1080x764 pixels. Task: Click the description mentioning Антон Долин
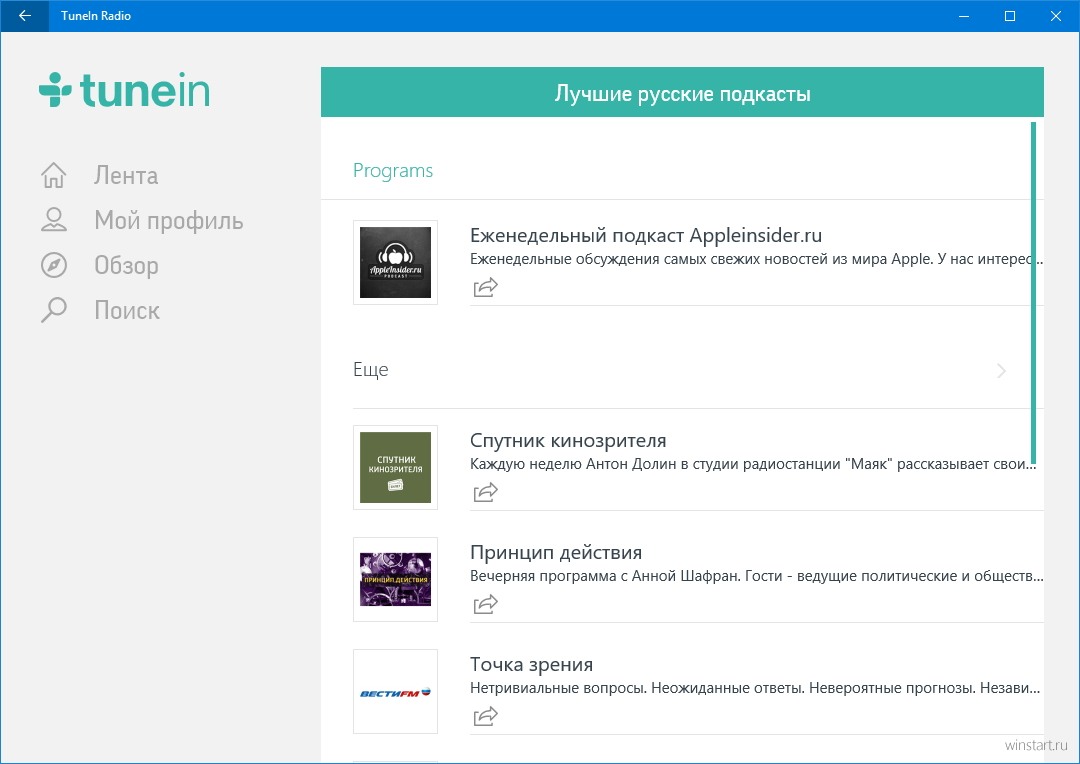[x=753, y=464]
